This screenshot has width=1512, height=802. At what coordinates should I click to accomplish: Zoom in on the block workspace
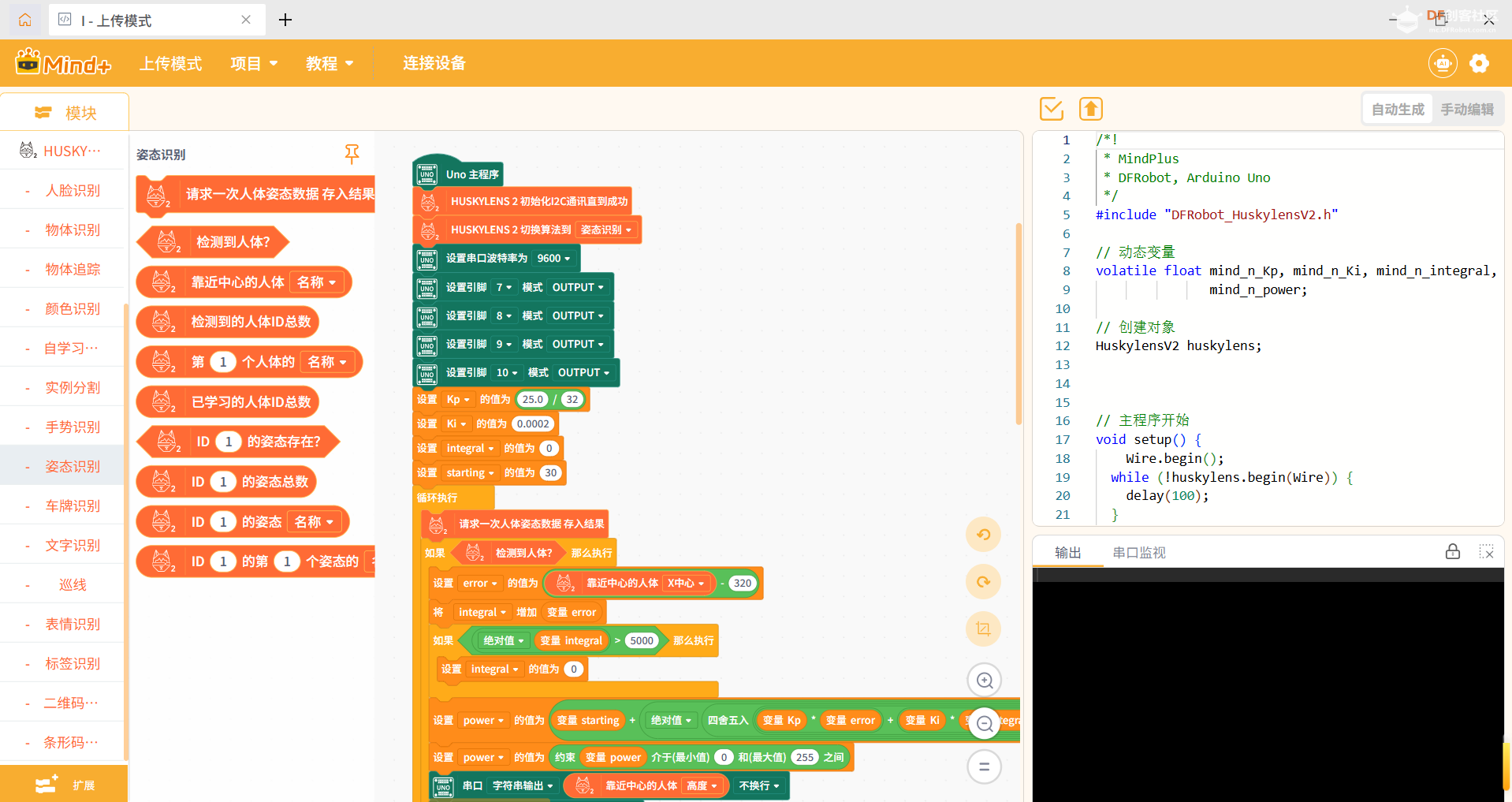pyautogui.click(x=984, y=680)
